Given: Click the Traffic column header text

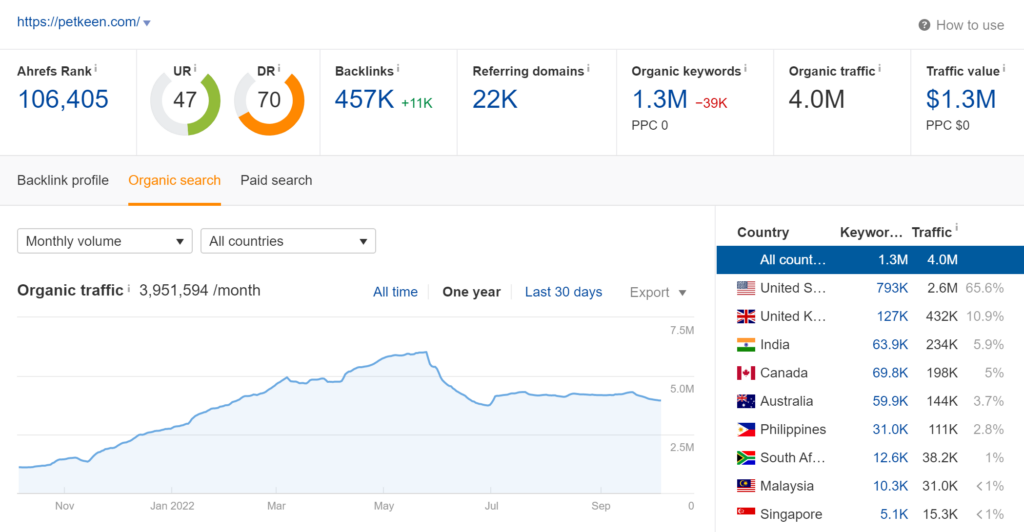Looking at the screenshot, I should pyautogui.click(x=931, y=232).
